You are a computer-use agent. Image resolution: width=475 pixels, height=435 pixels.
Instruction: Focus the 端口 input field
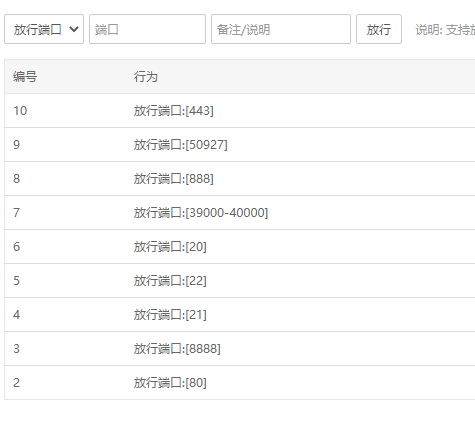(147, 29)
